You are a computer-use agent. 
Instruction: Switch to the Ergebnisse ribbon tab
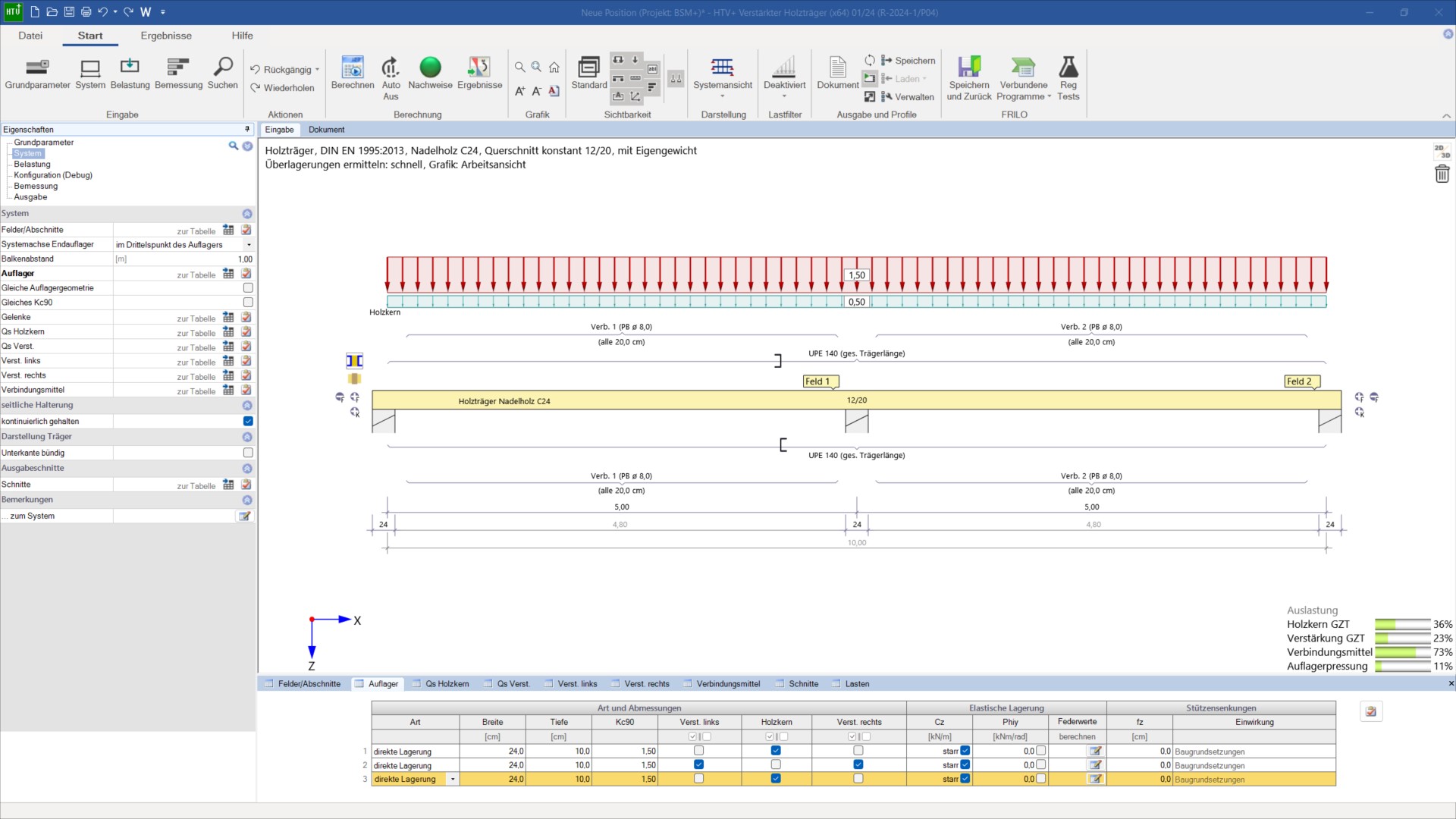166,36
